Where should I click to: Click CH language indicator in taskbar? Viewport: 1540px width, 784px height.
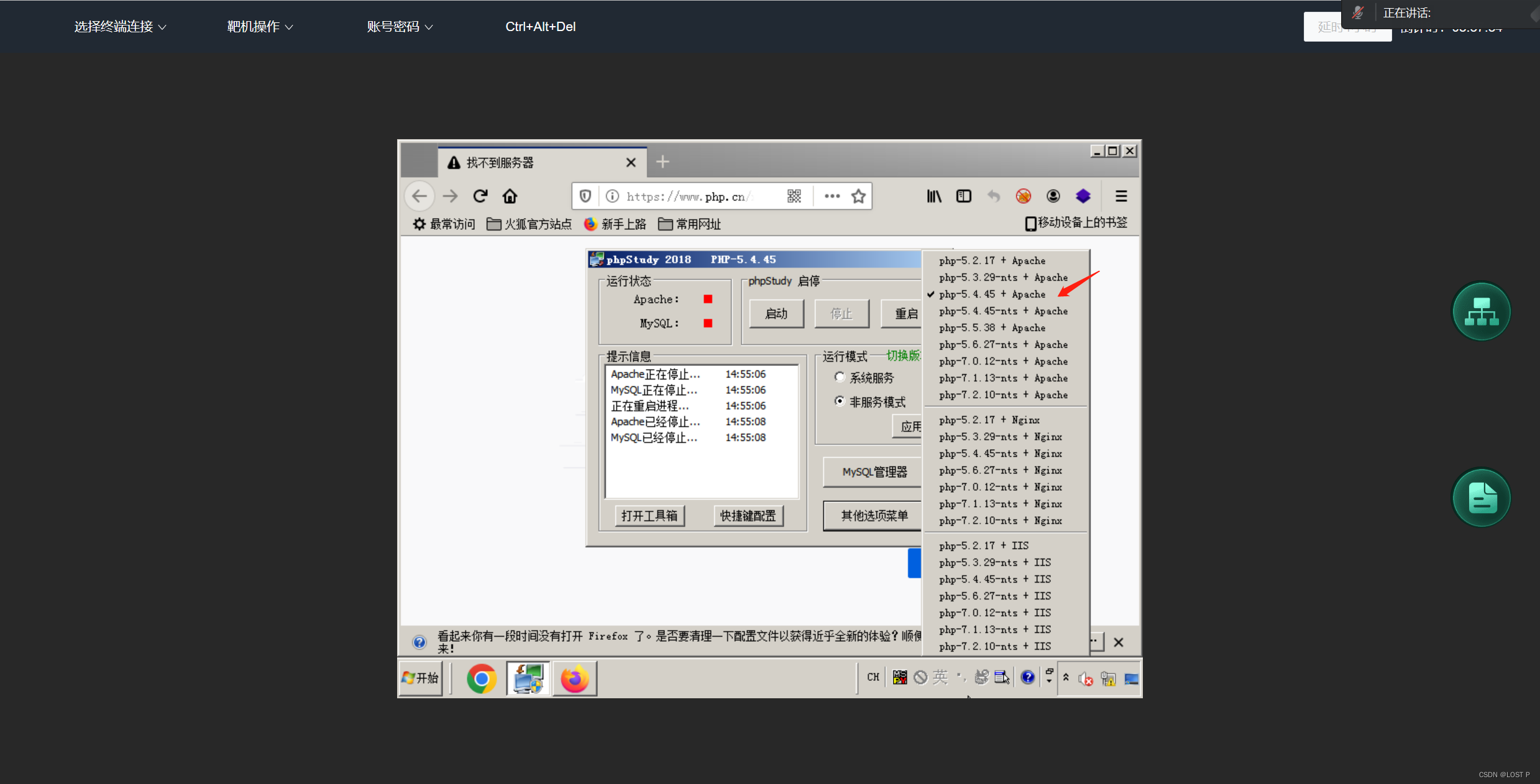(x=873, y=678)
